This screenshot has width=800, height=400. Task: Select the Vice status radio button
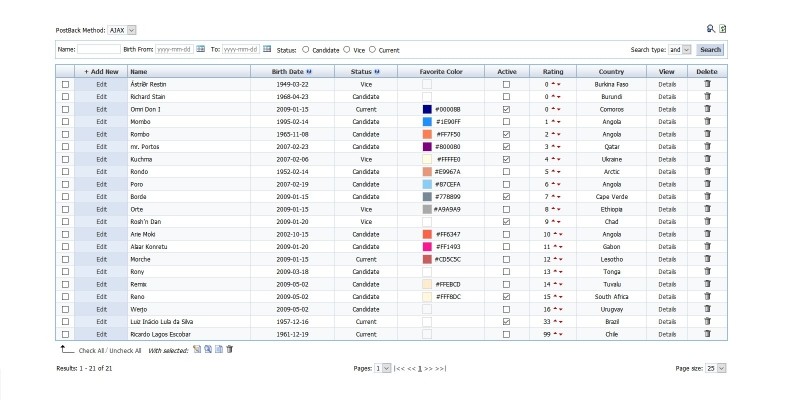pyautogui.click(x=346, y=49)
